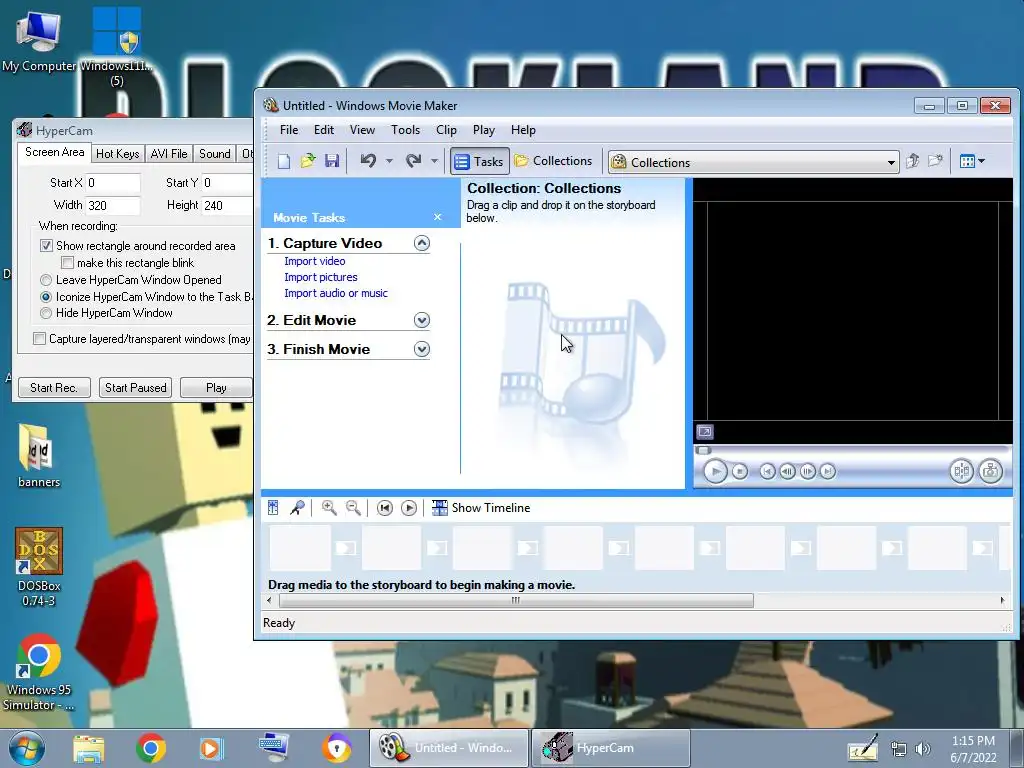Open the redo history dropdown arrow
Screen dimensions: 1024x768
pos(434,161)
